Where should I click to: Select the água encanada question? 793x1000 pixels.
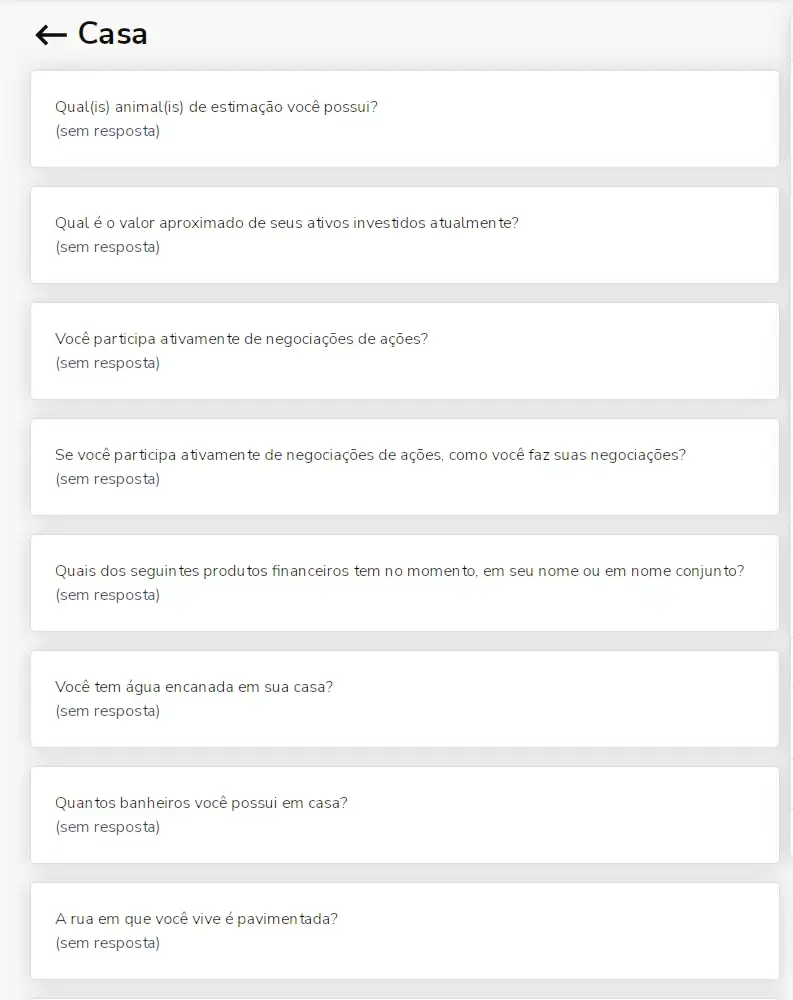[404, 700]
